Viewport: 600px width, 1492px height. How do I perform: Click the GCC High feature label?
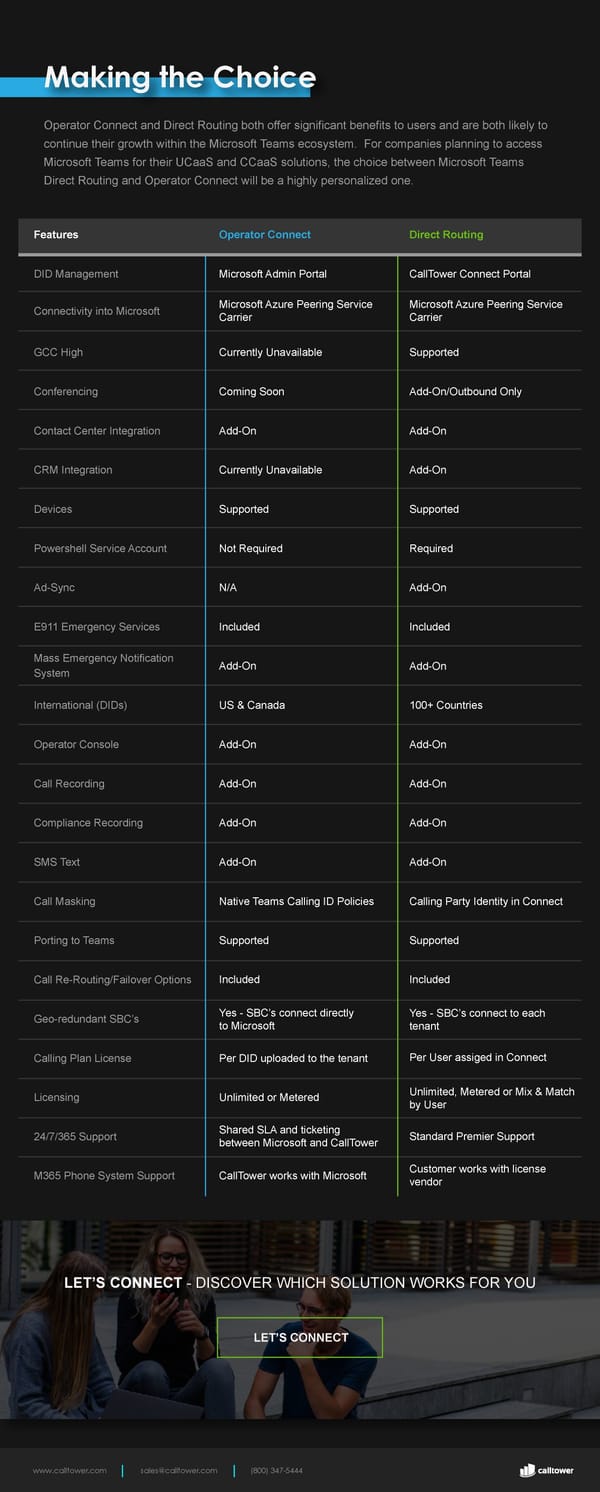click(58, 352)
